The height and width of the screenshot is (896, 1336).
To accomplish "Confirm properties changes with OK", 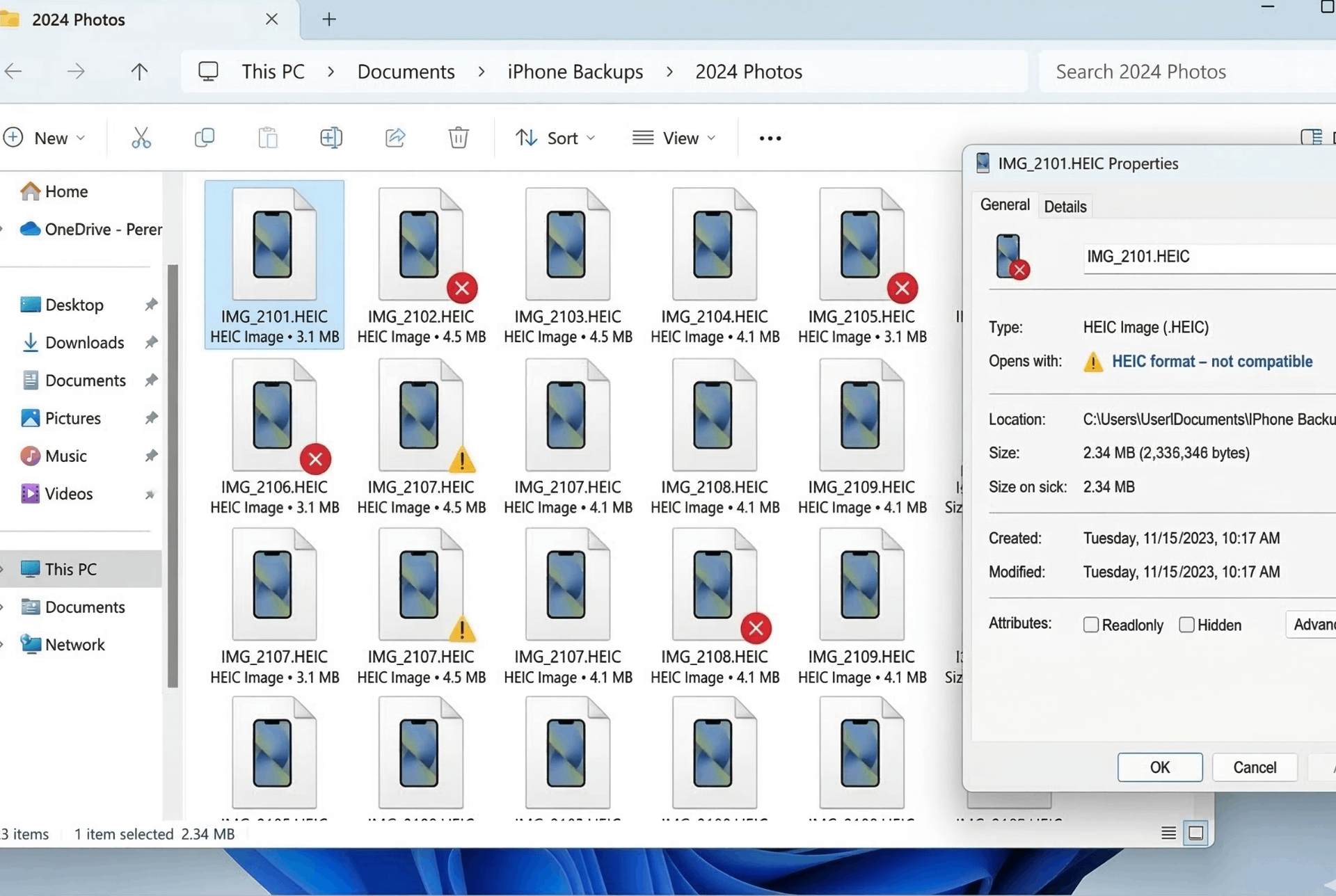I will pyautogui.click(x=1159, y=767).
